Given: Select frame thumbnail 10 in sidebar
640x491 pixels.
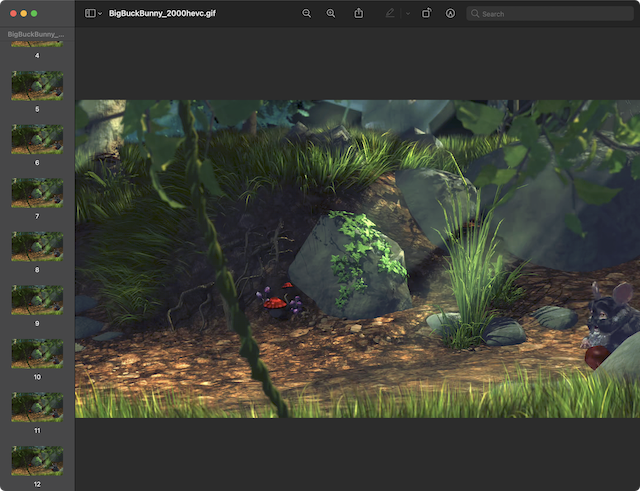Looking at the screenshot, I should (37, 353).
